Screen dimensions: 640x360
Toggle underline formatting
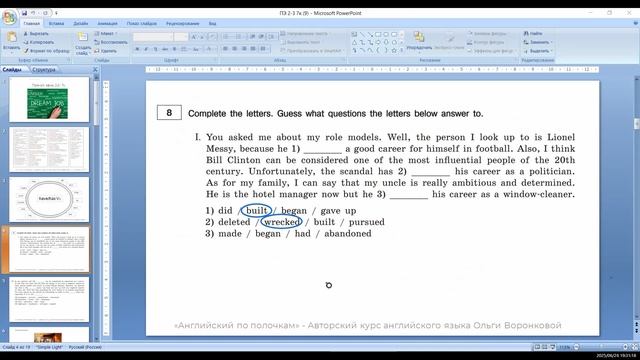coord(155,49)
